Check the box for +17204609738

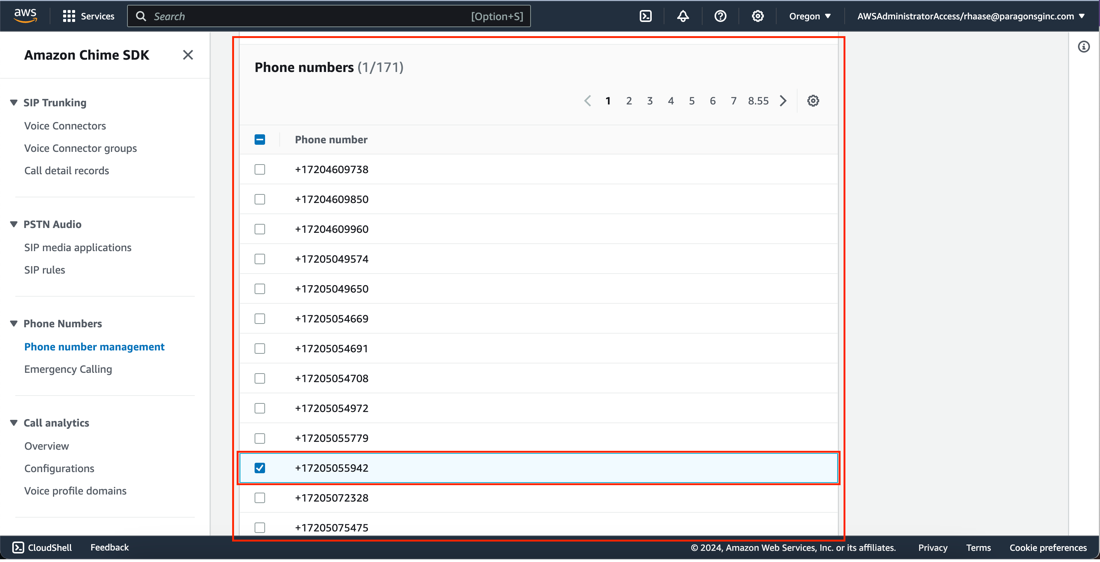tap(260, 170)
